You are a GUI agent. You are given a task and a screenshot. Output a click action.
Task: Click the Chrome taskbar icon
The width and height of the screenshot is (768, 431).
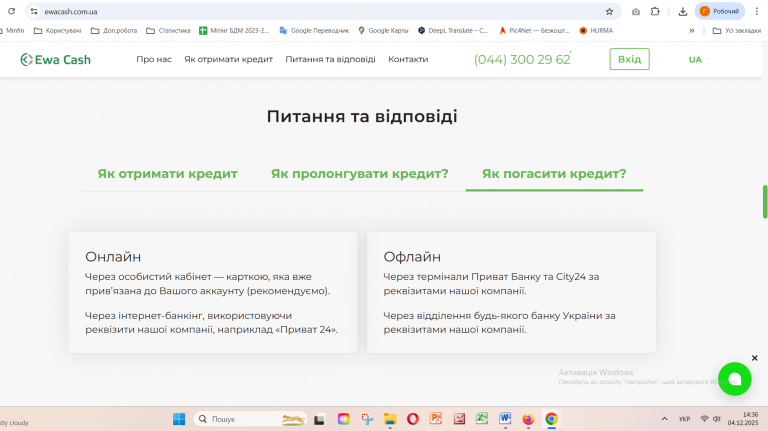tap(552, 419)
